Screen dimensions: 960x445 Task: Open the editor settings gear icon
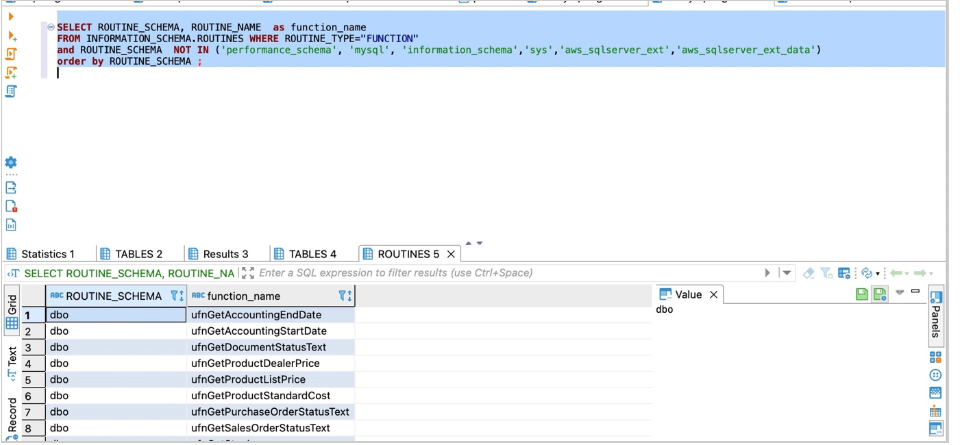11,162
